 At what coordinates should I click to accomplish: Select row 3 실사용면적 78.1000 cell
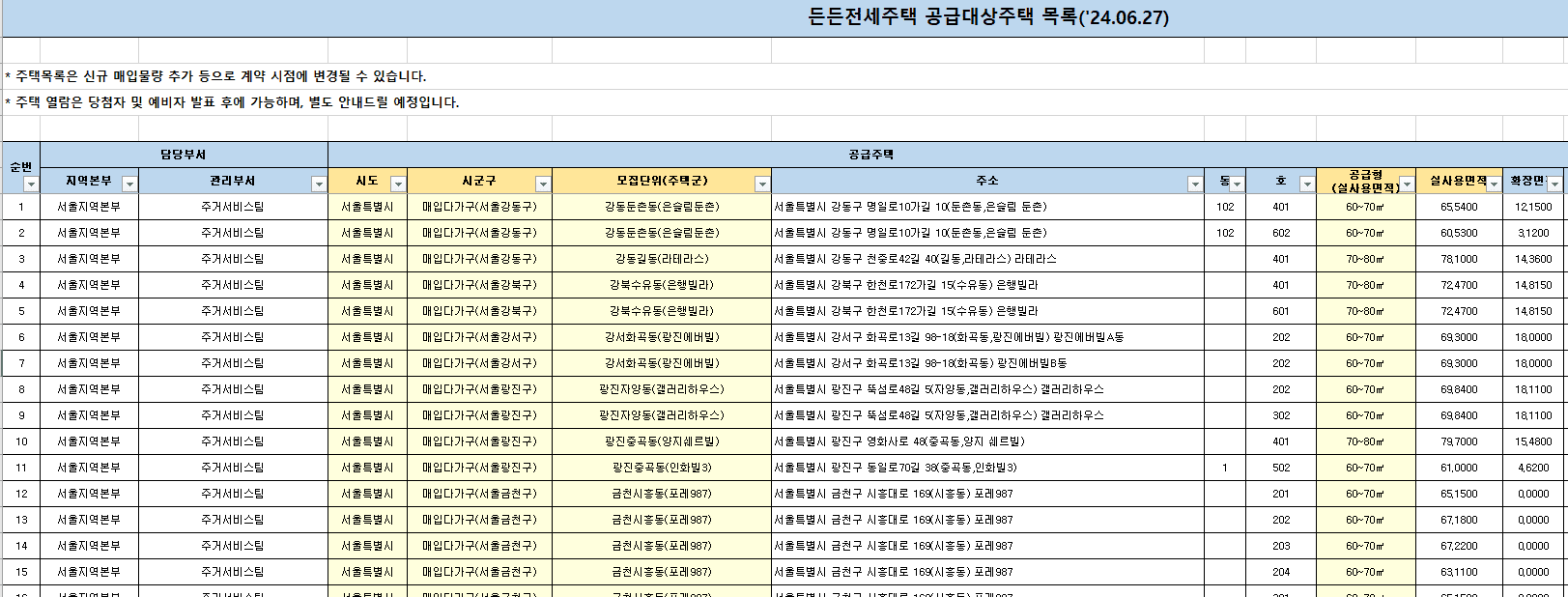(1459, 259)
